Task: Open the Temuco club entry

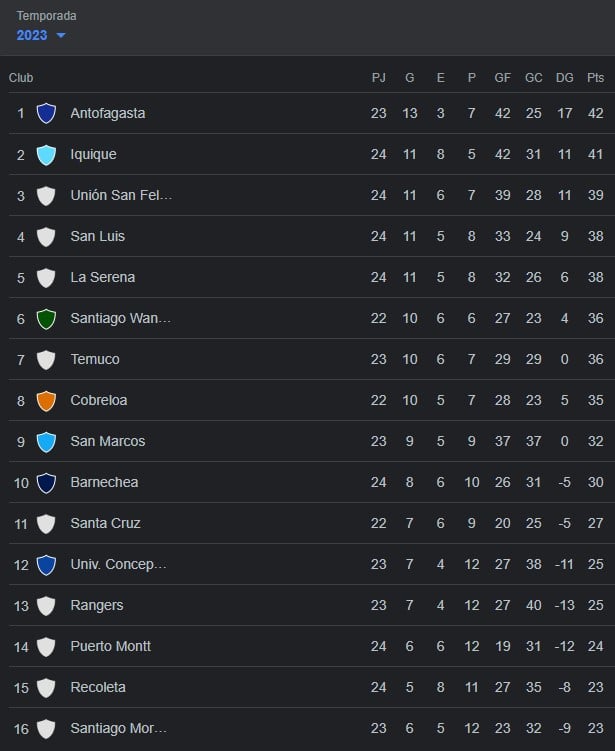Action: 95,359
